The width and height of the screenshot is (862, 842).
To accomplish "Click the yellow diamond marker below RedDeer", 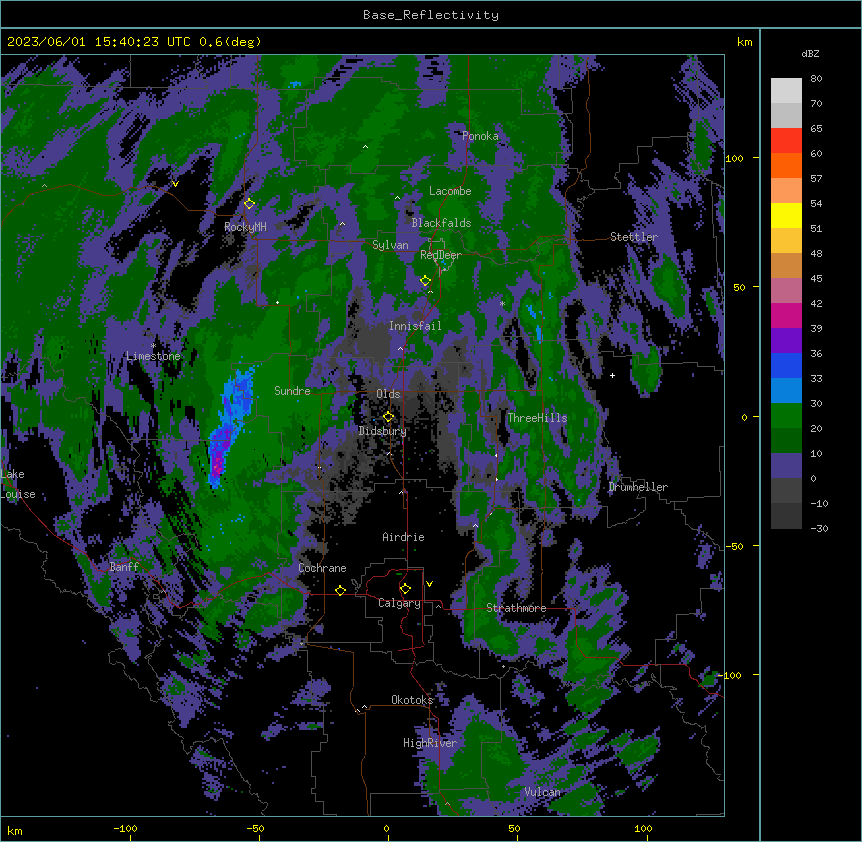I will [x=425, y=281].
